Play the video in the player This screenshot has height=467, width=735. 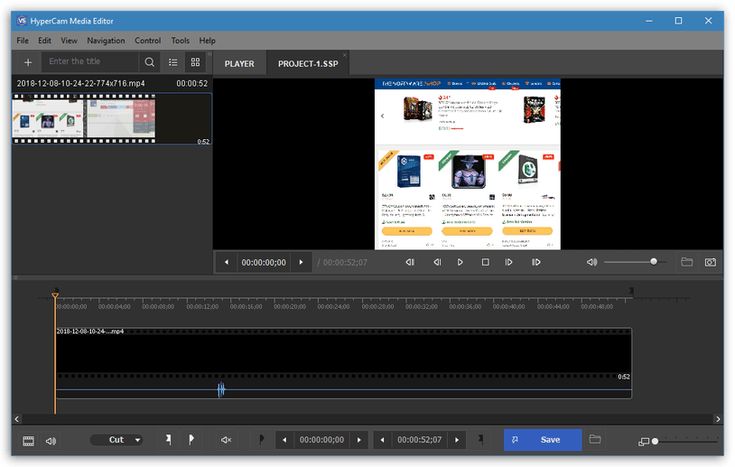(x=460, y=262)
